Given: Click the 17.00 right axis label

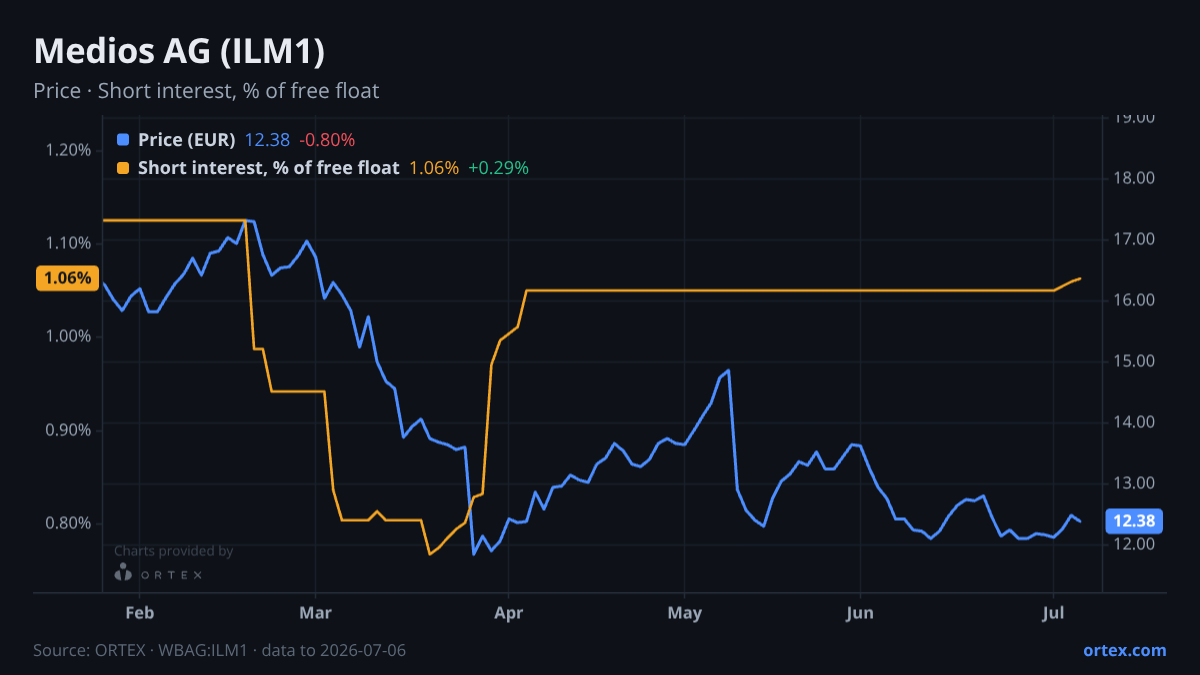Looking at the screenshot, I should (1134, 240).
